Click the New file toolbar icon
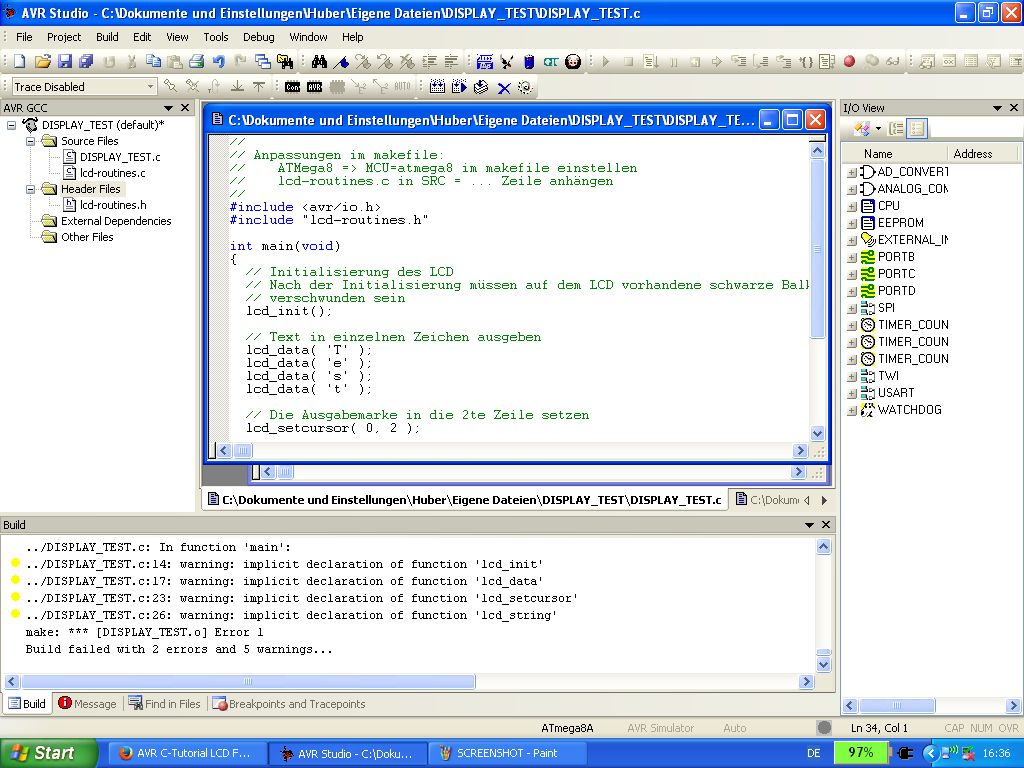This screenshot has width=1024, height=768. 18,62
